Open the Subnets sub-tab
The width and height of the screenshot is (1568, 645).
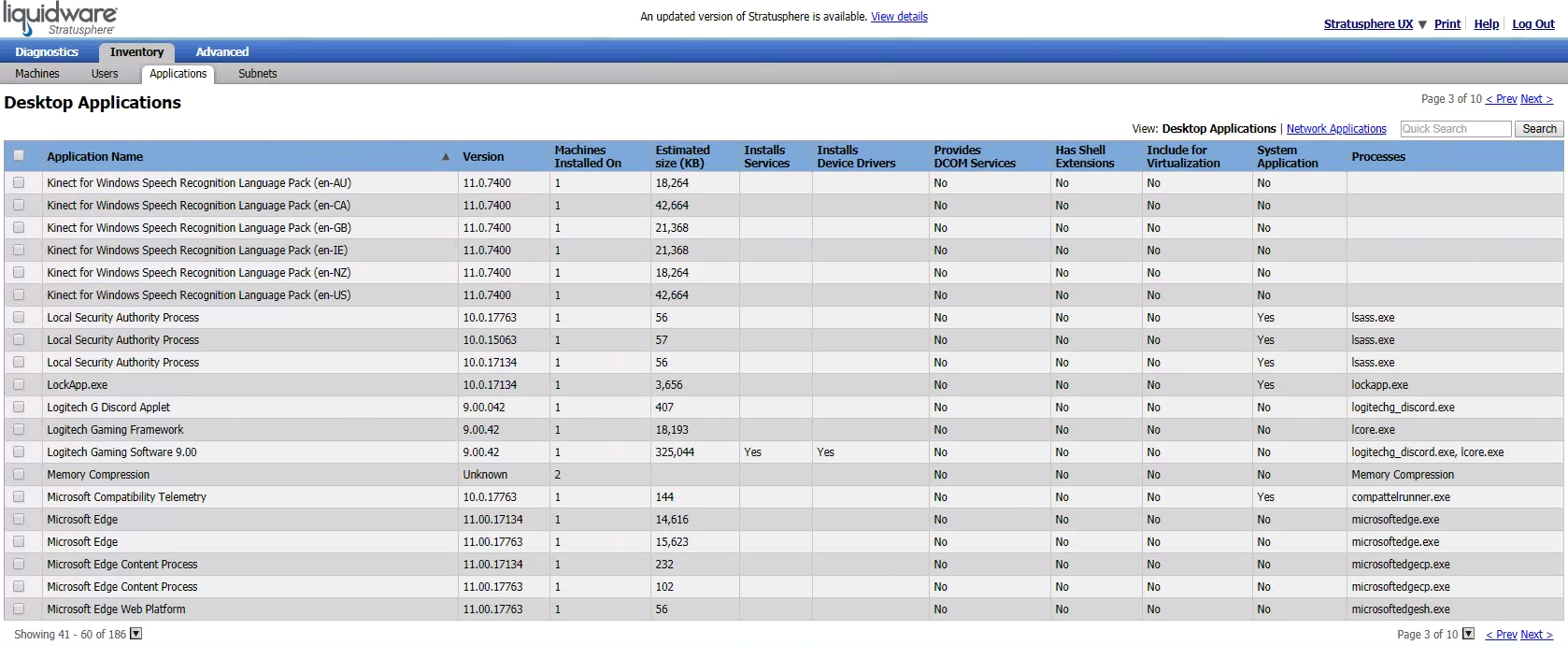257,74
